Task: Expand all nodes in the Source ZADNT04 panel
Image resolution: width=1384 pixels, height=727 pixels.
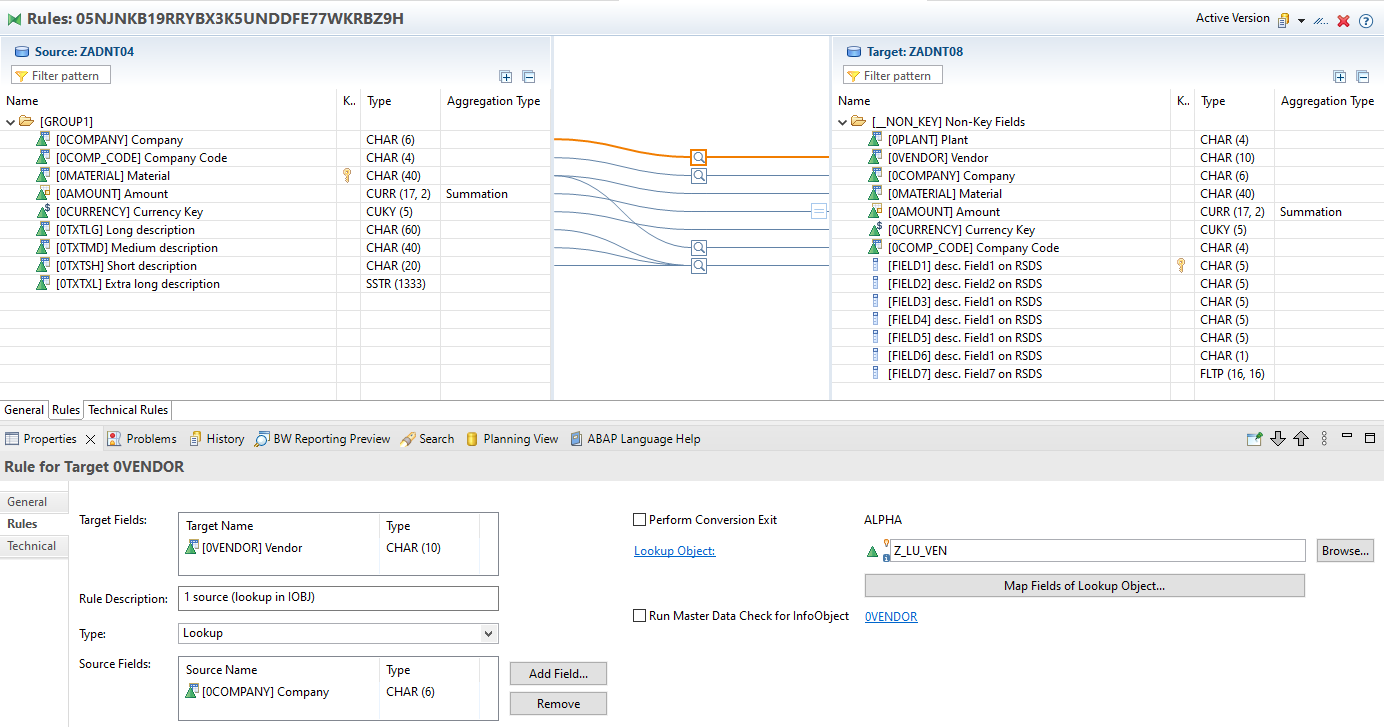Action: (506, 76)
